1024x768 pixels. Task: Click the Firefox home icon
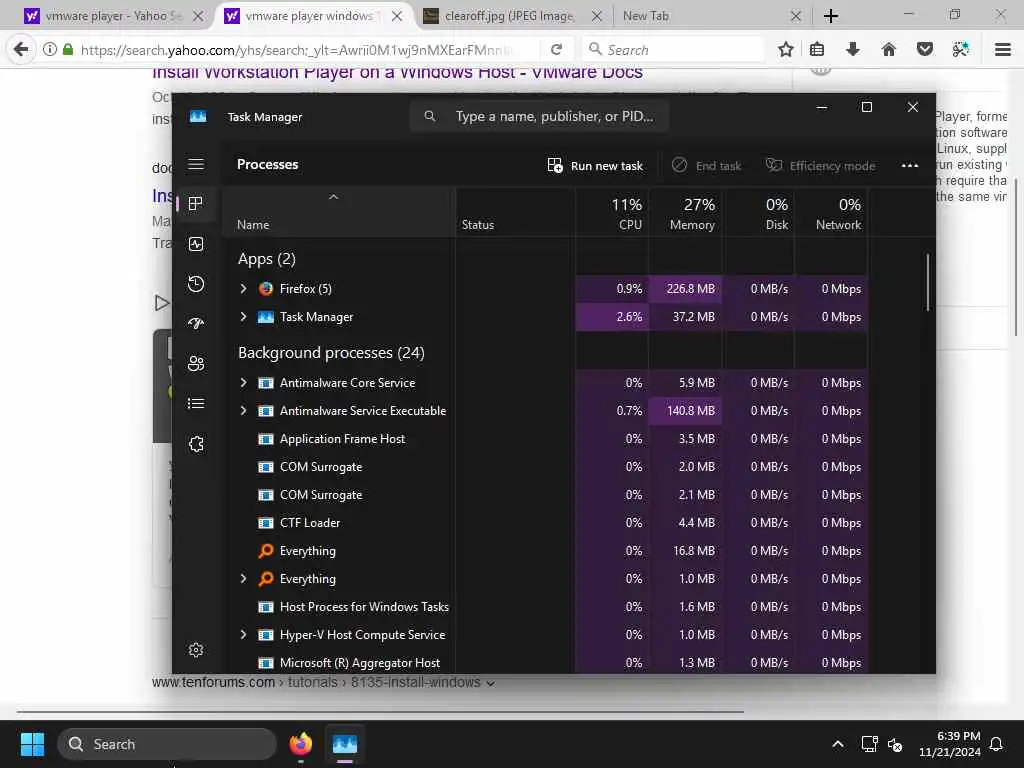(889, 49)
